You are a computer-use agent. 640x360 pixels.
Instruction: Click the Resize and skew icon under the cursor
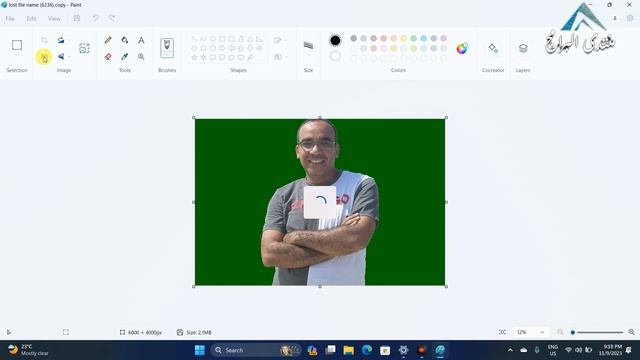(x=44, y=57)
